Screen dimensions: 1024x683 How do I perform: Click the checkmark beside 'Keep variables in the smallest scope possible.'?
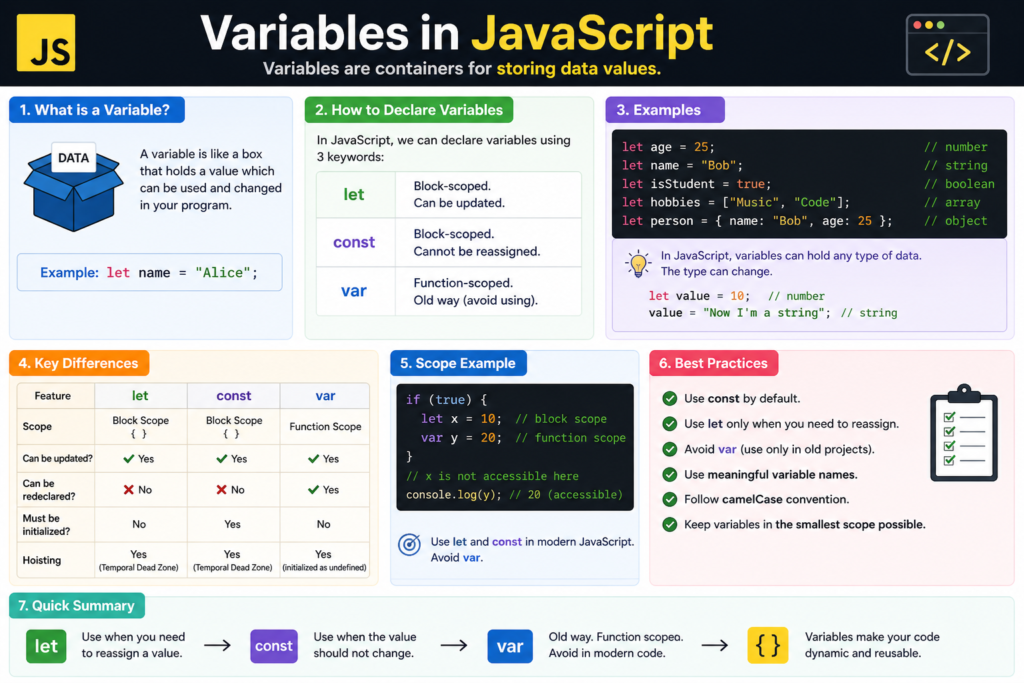point(669,524)
